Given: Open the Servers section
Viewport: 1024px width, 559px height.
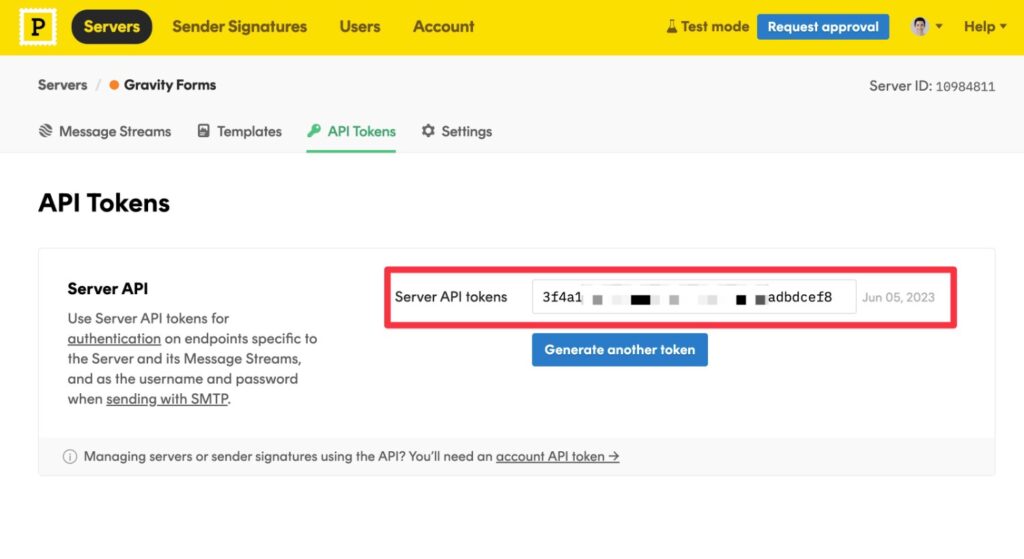Looking at the screenshot, I should tap(111, 27).
